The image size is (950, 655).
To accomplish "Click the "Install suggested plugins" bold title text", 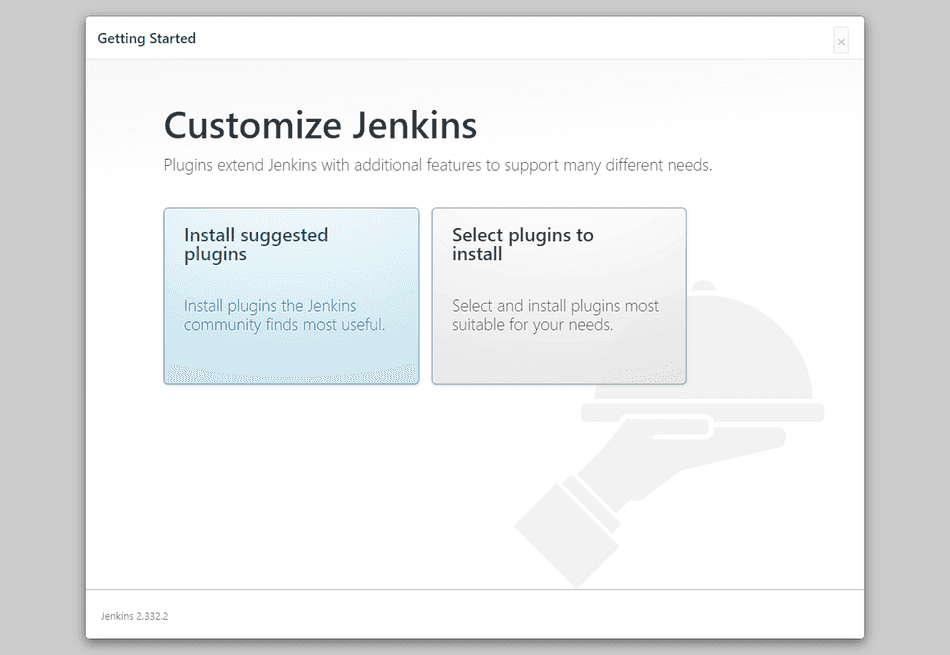I will tap(255, 244).
